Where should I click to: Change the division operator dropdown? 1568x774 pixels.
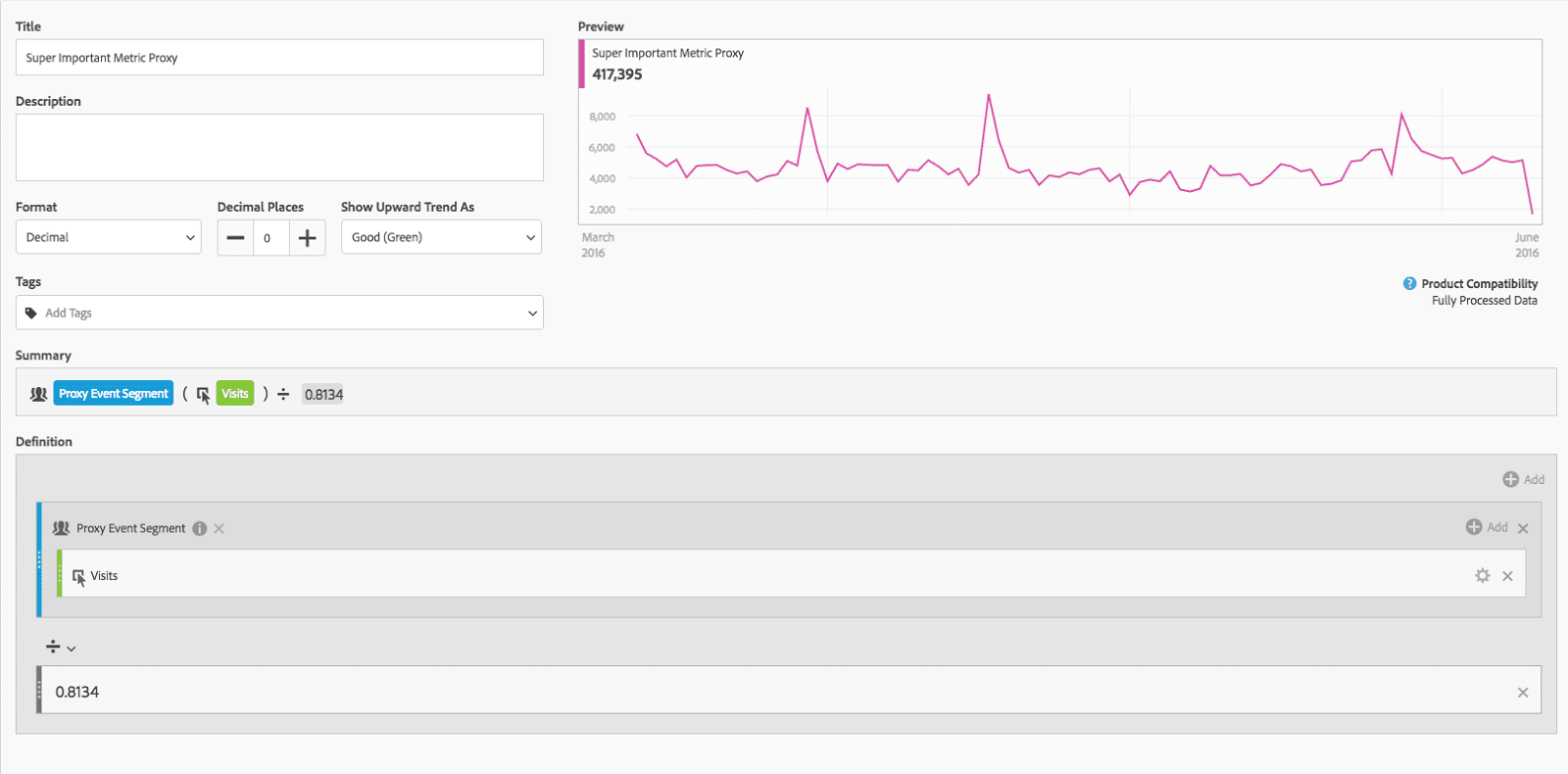point(60,647)
